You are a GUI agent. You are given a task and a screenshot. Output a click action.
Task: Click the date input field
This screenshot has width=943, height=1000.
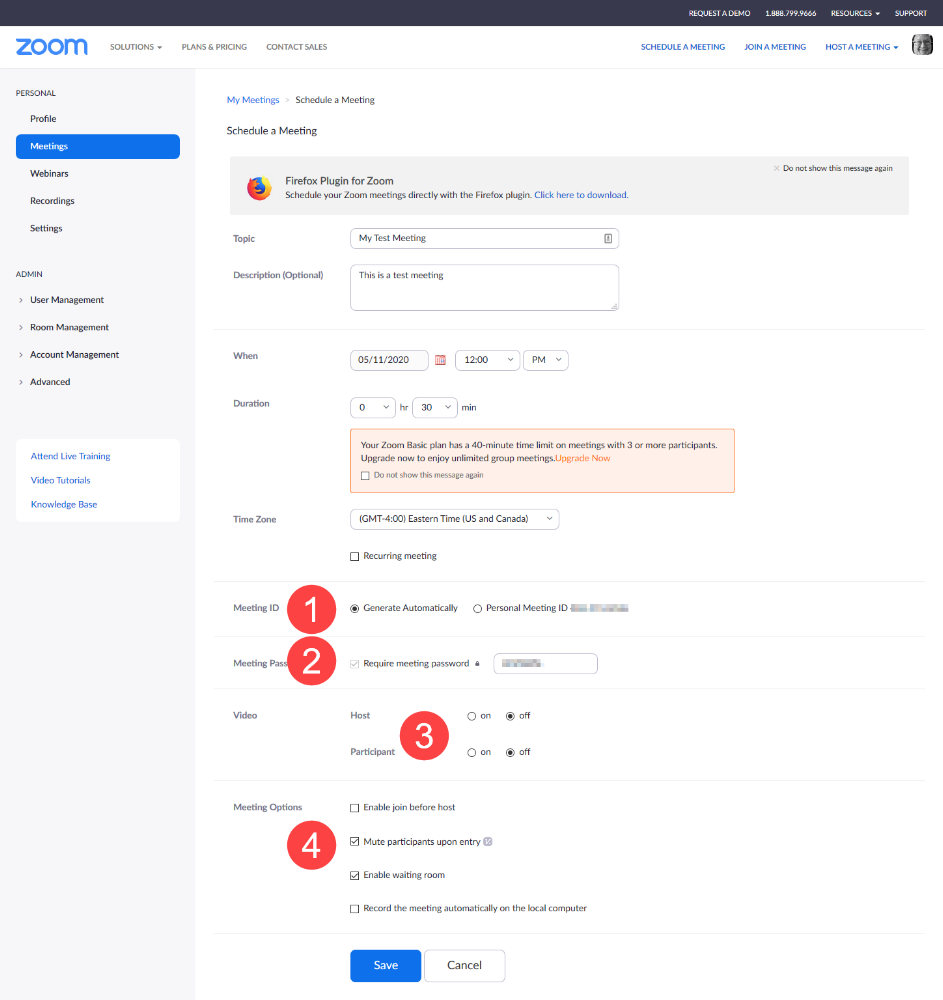(x=389, y=360)
